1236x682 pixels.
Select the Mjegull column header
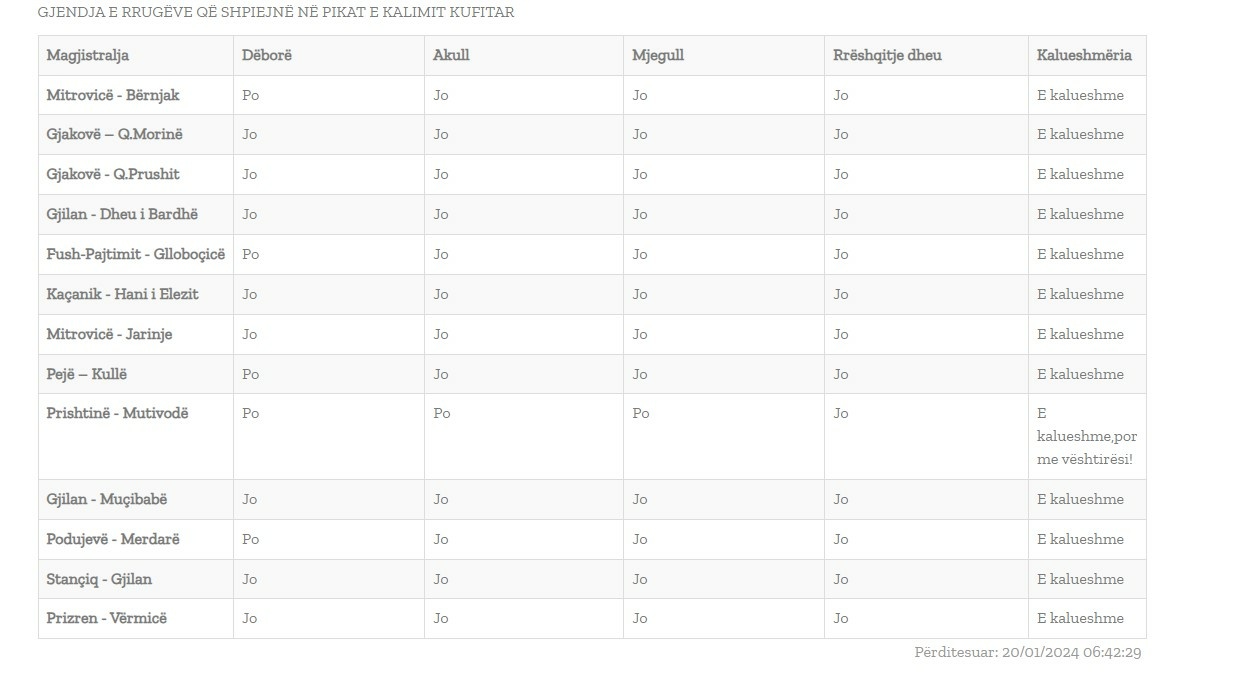coord(658,56)
